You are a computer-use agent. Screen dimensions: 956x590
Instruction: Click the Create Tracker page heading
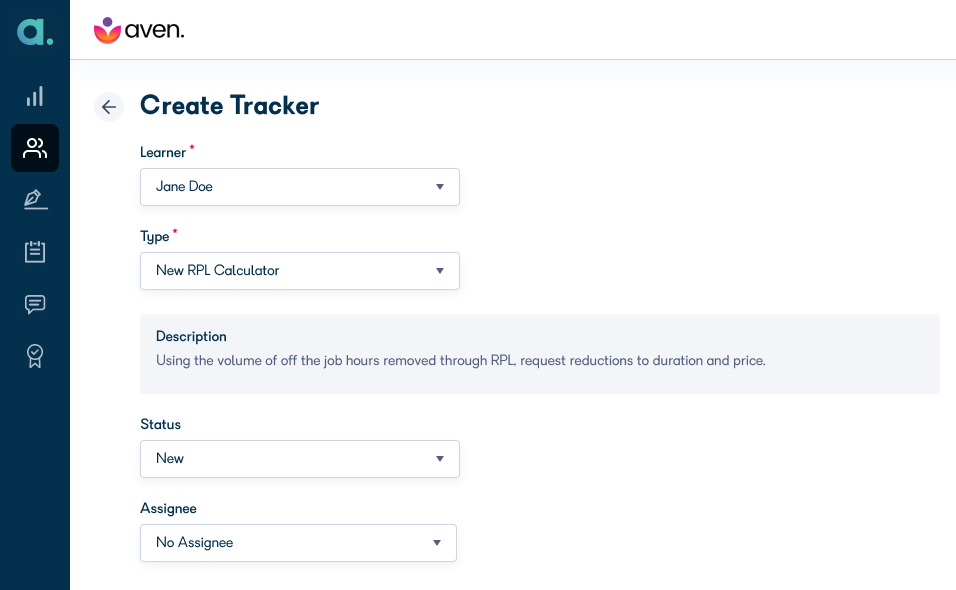[x=229, y=105]
